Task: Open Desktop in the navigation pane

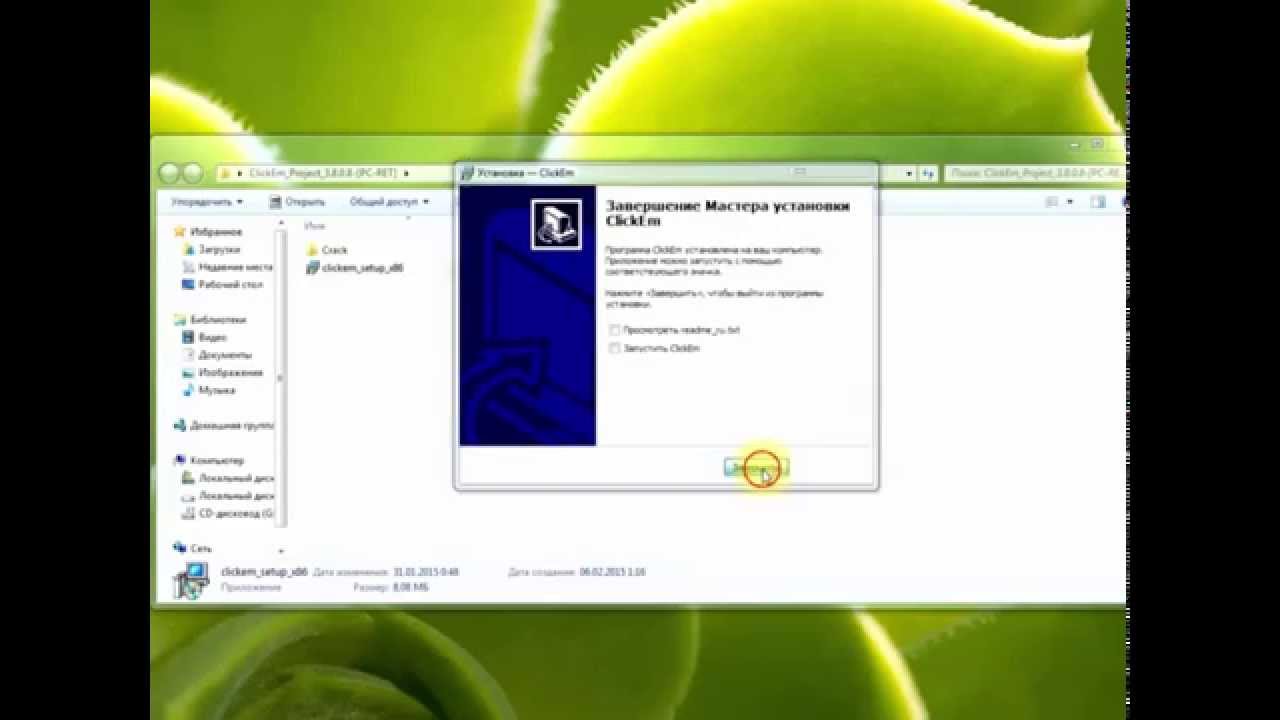Action: (223, 284)
